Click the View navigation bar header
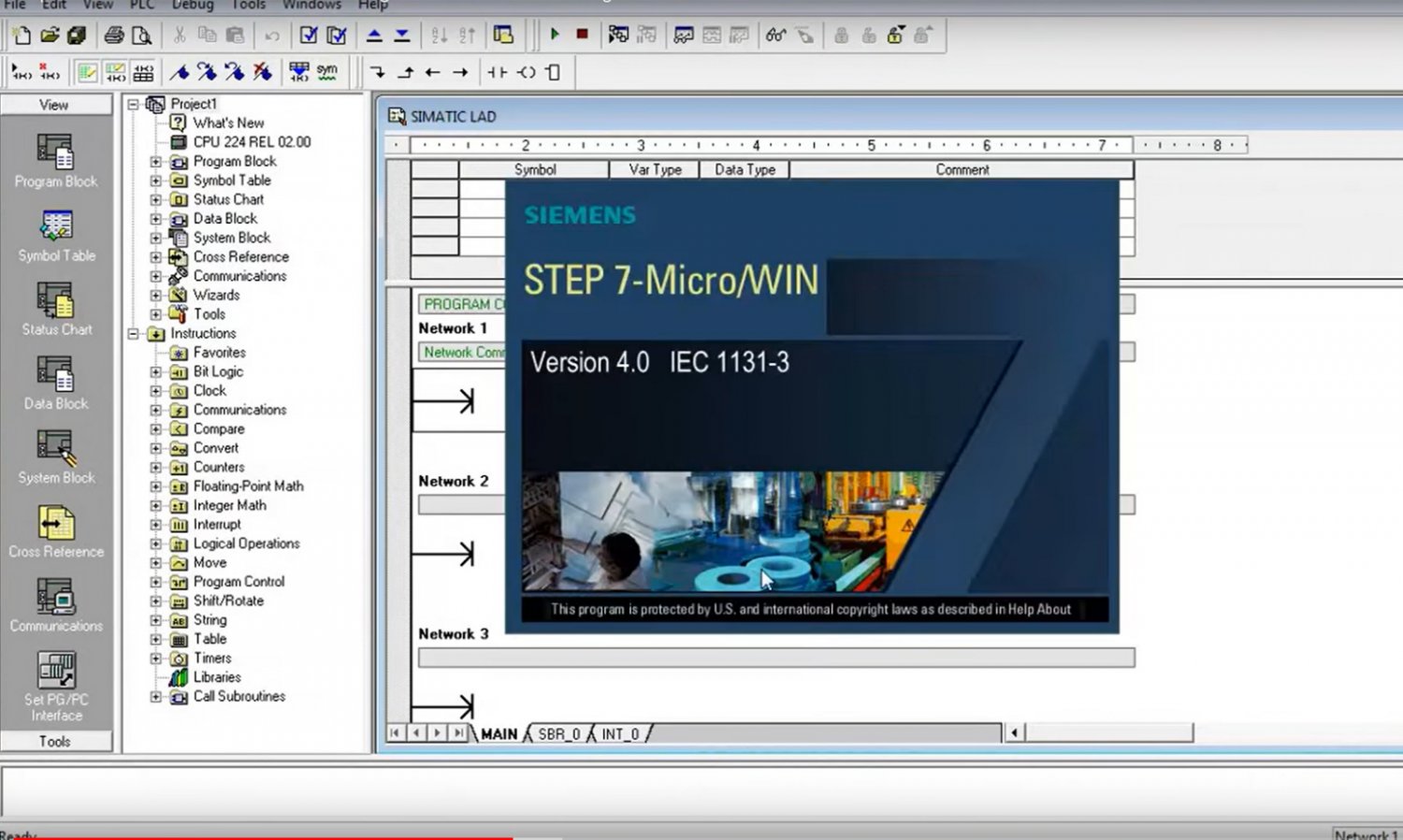 click(x=56, y=105)
